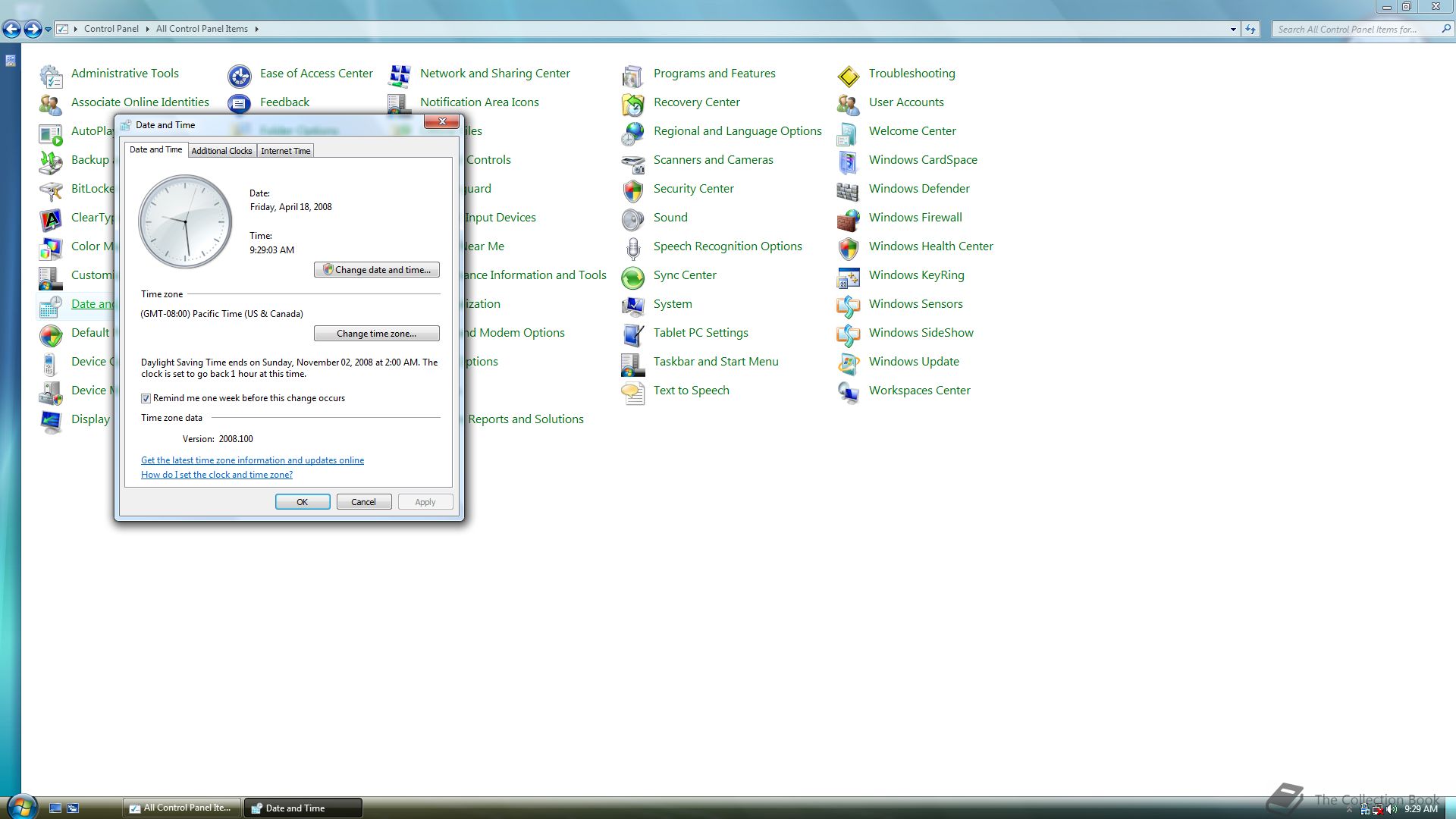The image size is (1456, 819).
Task: Click Change date and time button
Action: click(377, 270)
